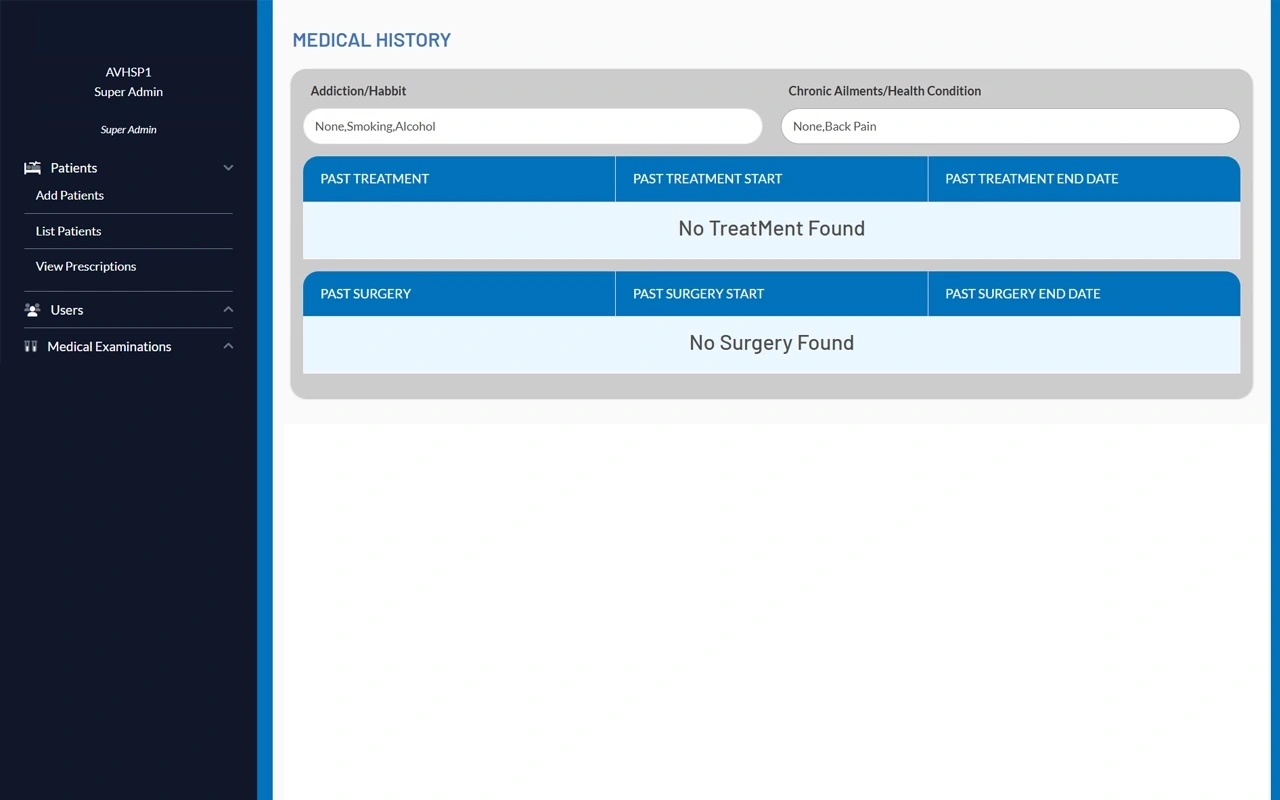This screenshot has height=800, width=1280.
Task: Click the icon beside Medical Examinations
Action: [x=30, y=346]
